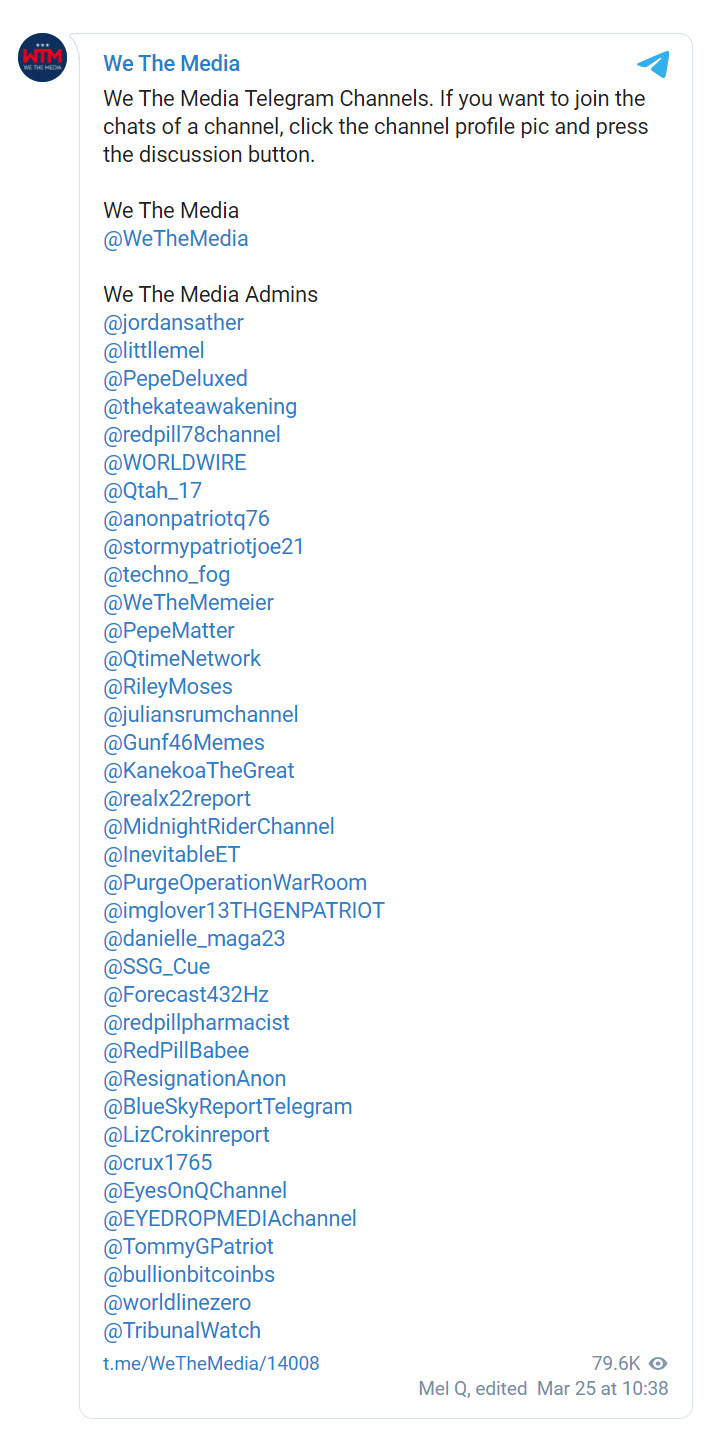Screen dimensions: 717x1445
Task: Click the @TribunalWatch mention
Action: [181, 1331]
